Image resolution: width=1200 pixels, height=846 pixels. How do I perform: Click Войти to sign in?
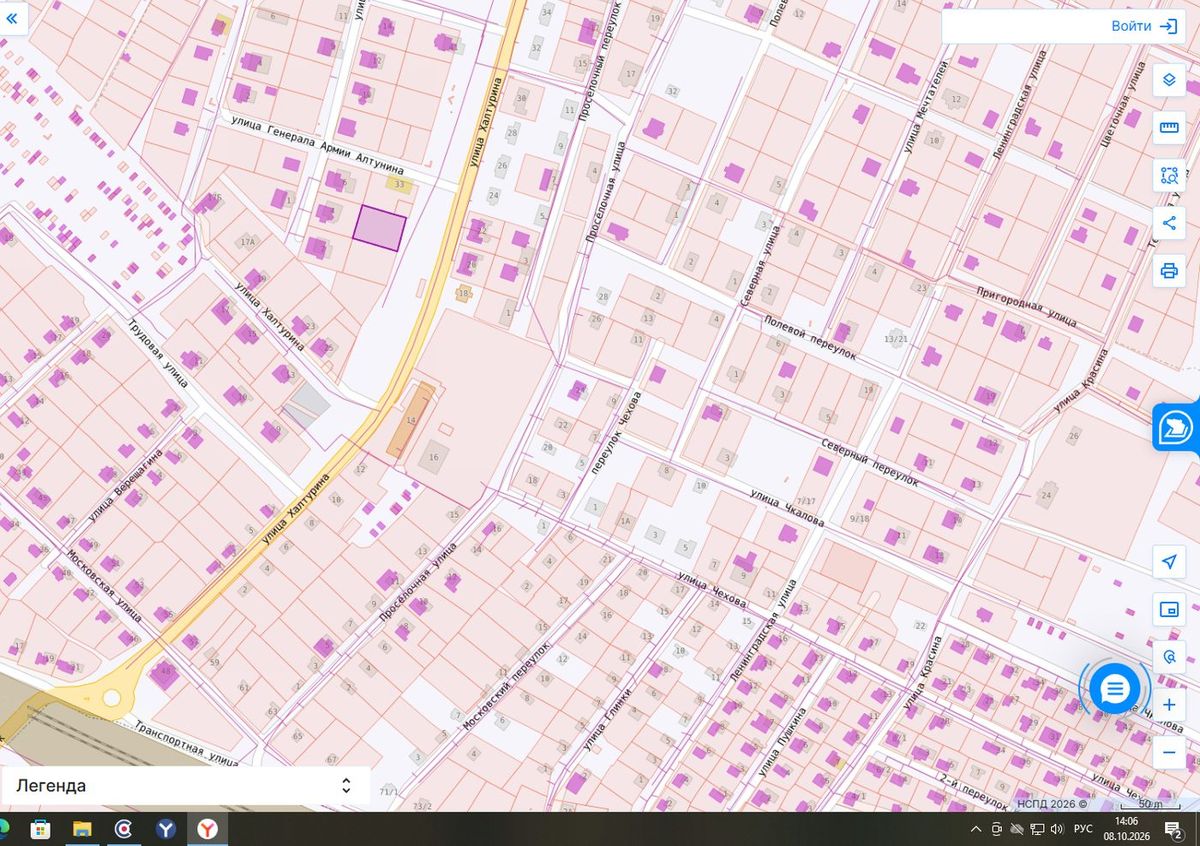(1143, 27)
